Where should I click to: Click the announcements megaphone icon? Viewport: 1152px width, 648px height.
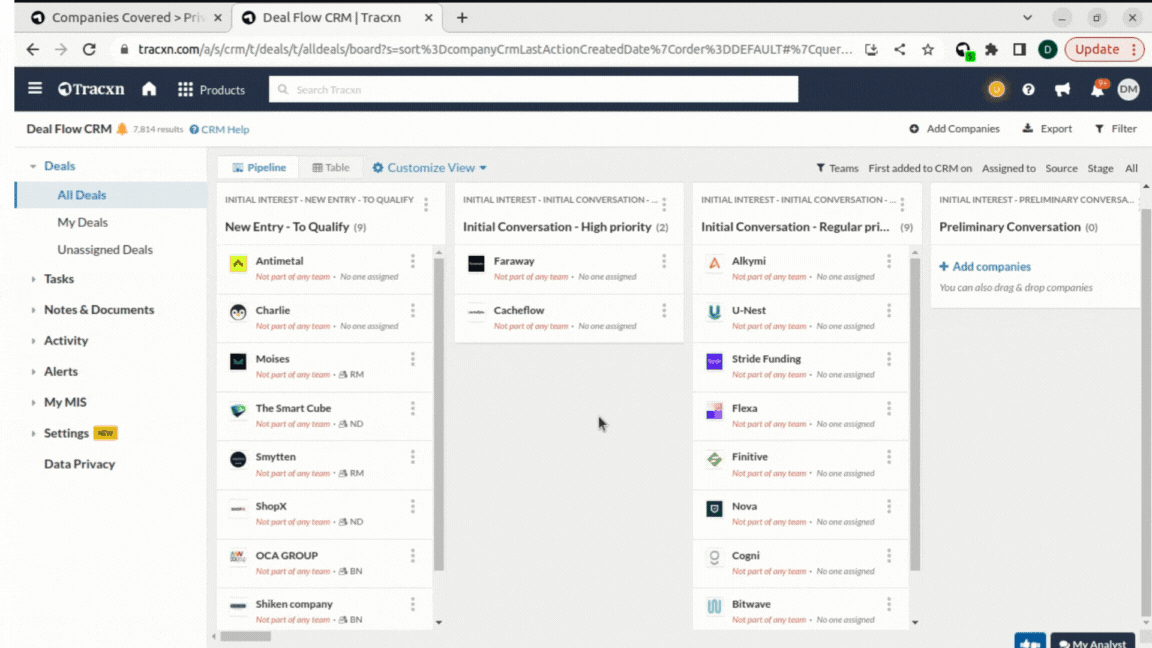[x=1062, y=90]
